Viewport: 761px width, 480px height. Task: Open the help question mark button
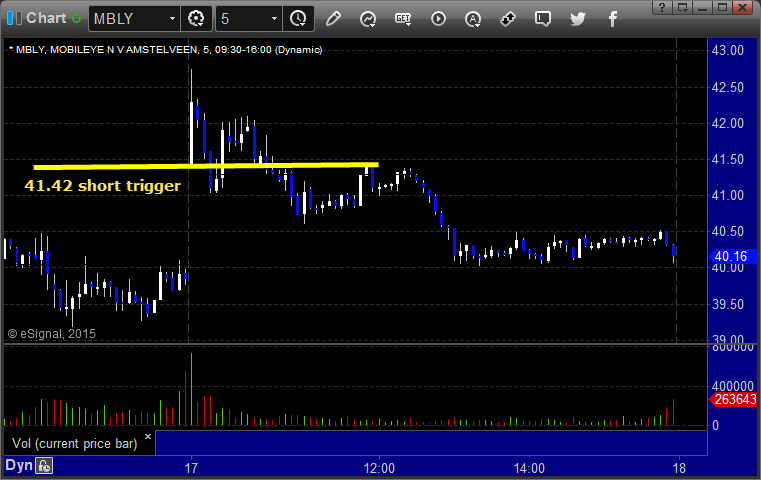662,7
